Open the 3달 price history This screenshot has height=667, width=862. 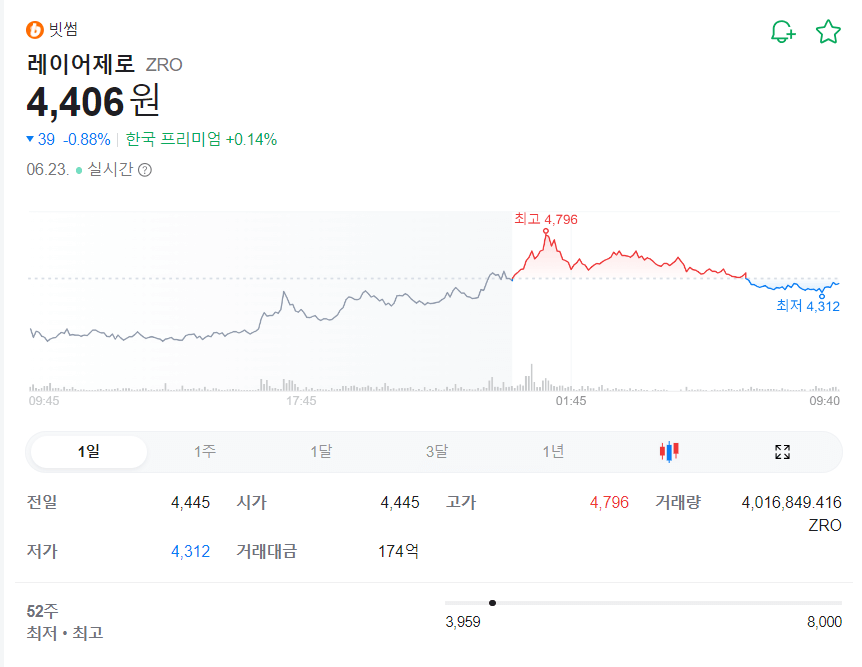[437, 452]
